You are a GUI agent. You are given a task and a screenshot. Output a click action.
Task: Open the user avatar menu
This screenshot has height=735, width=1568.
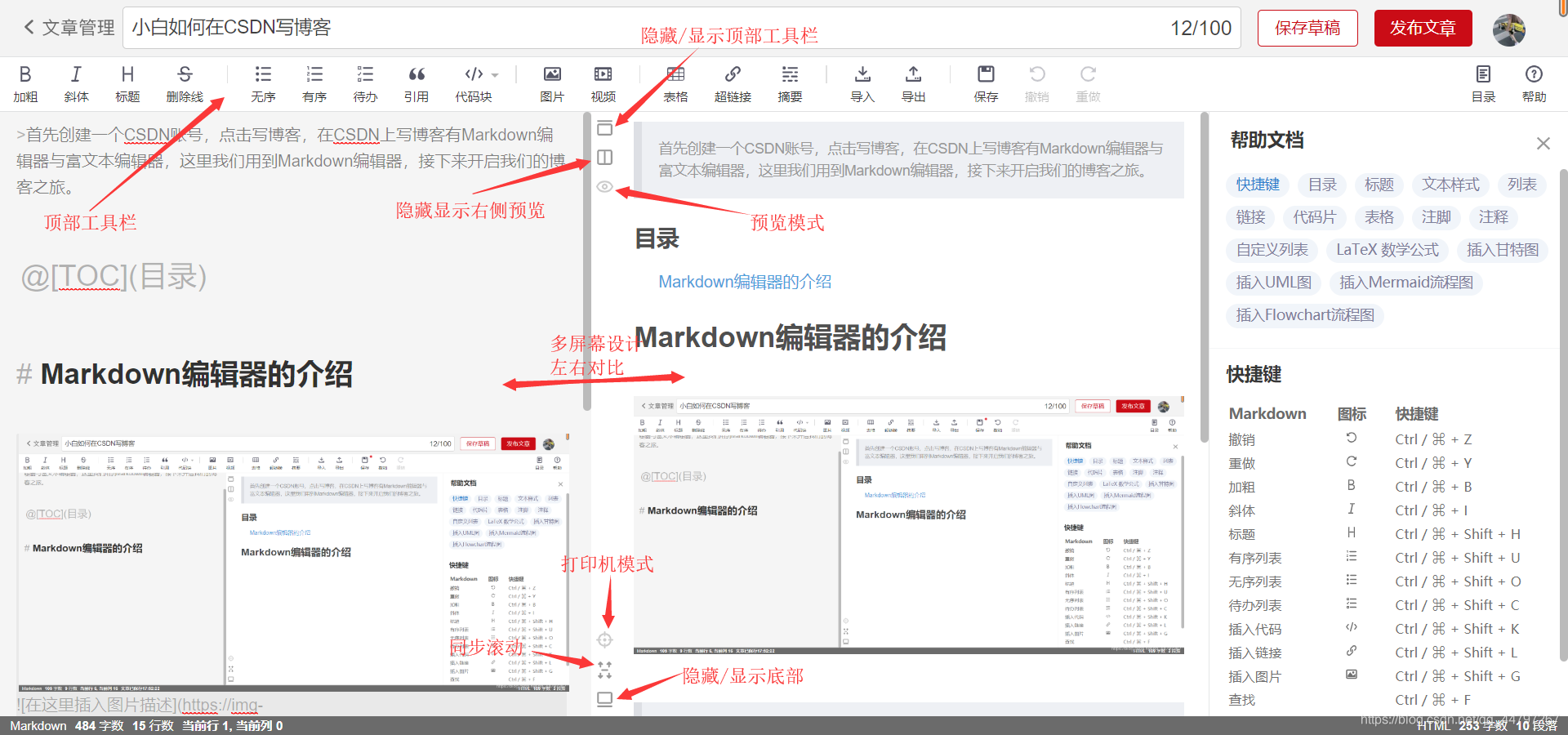pyautogui.click(x=1508, y=29)
